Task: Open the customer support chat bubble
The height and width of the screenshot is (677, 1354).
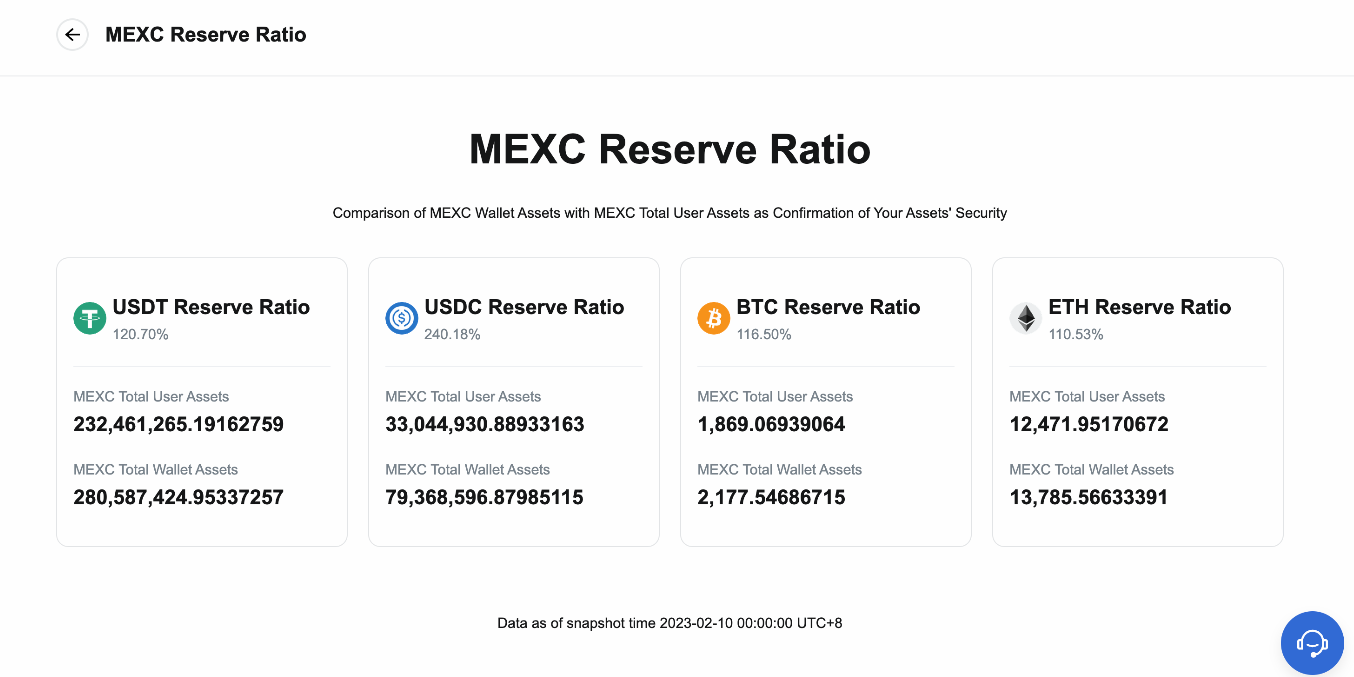Action: tap(1312, 643)
